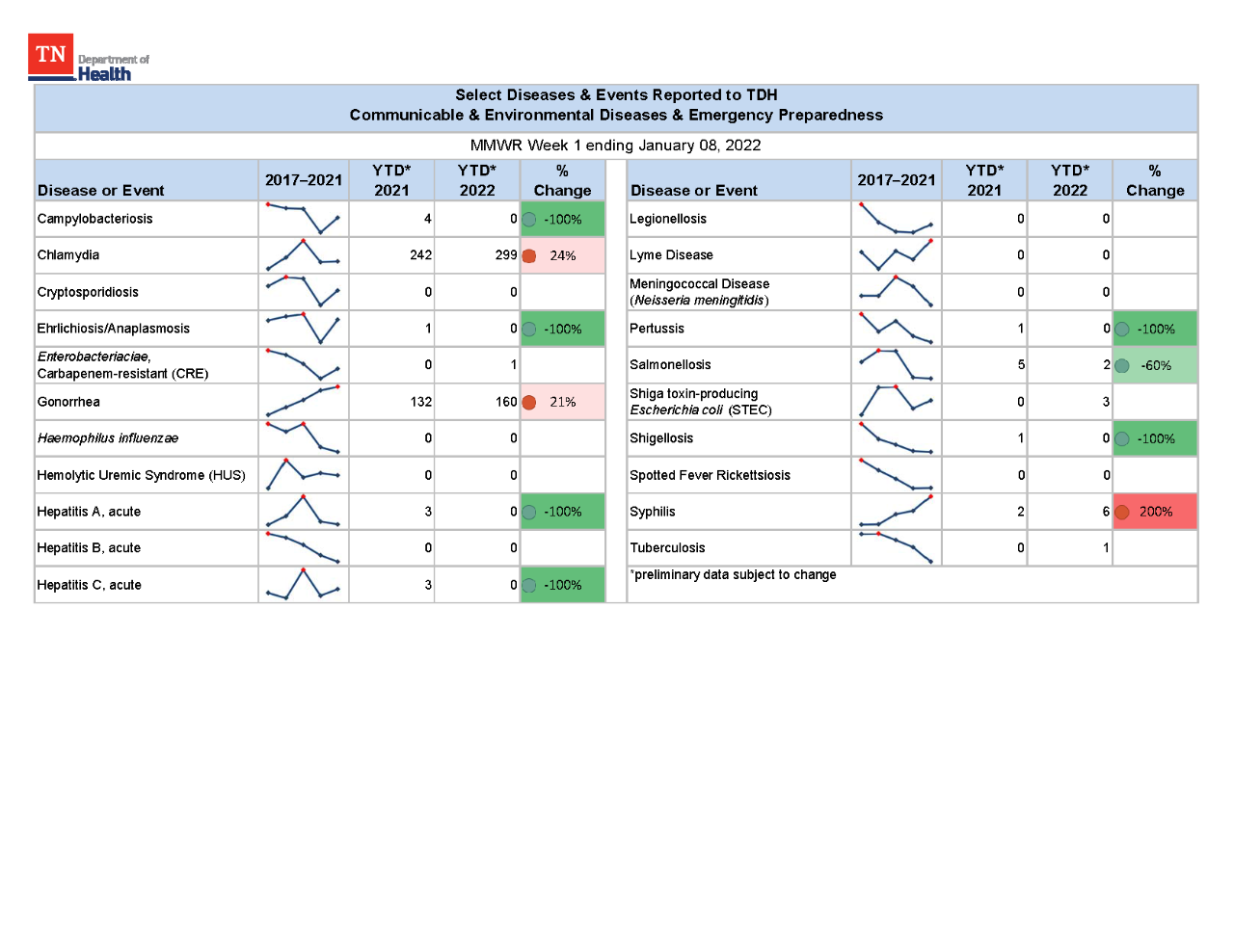Image resolution: width=1234 pixels, height=952 pixels.
Task: Click the orange indicator dot in the Syphilis row
Action: 1122,513
